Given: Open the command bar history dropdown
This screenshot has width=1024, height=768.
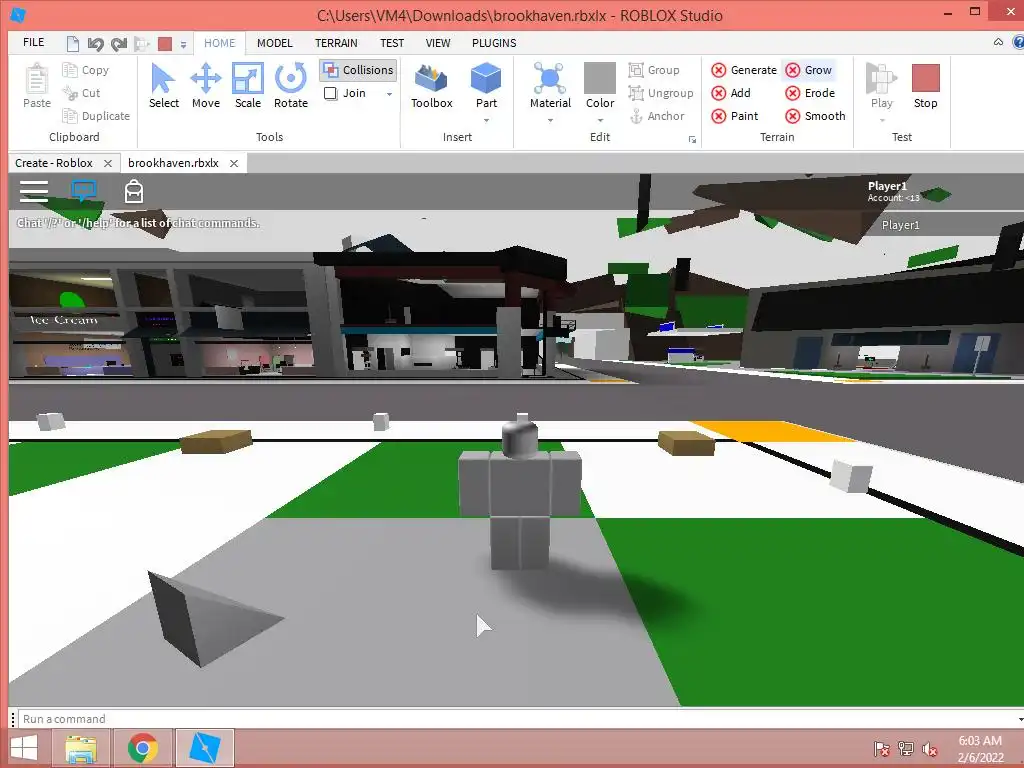Looking at the screenshot, I should (x=1019, y=719).
